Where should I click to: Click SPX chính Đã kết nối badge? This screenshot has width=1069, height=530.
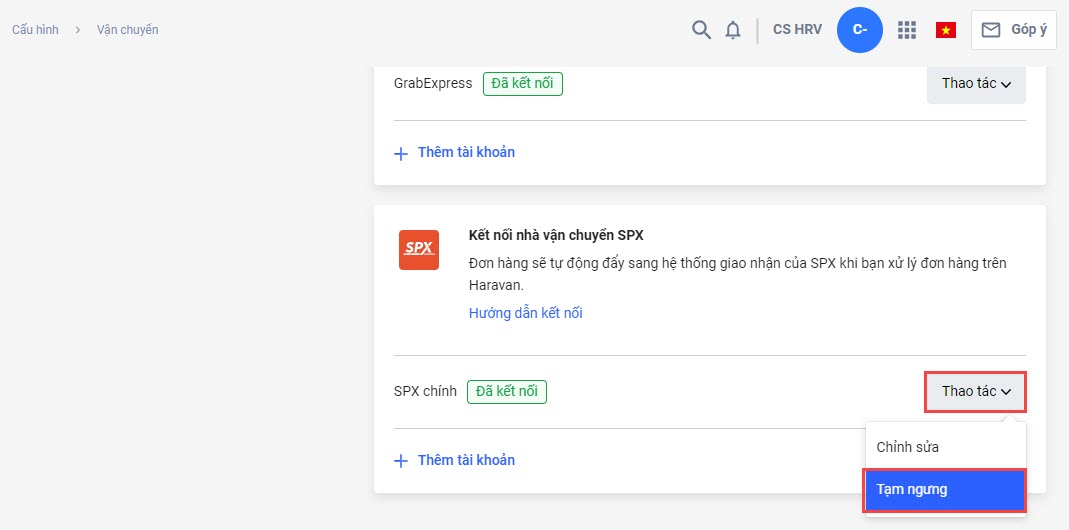[506, 391]
